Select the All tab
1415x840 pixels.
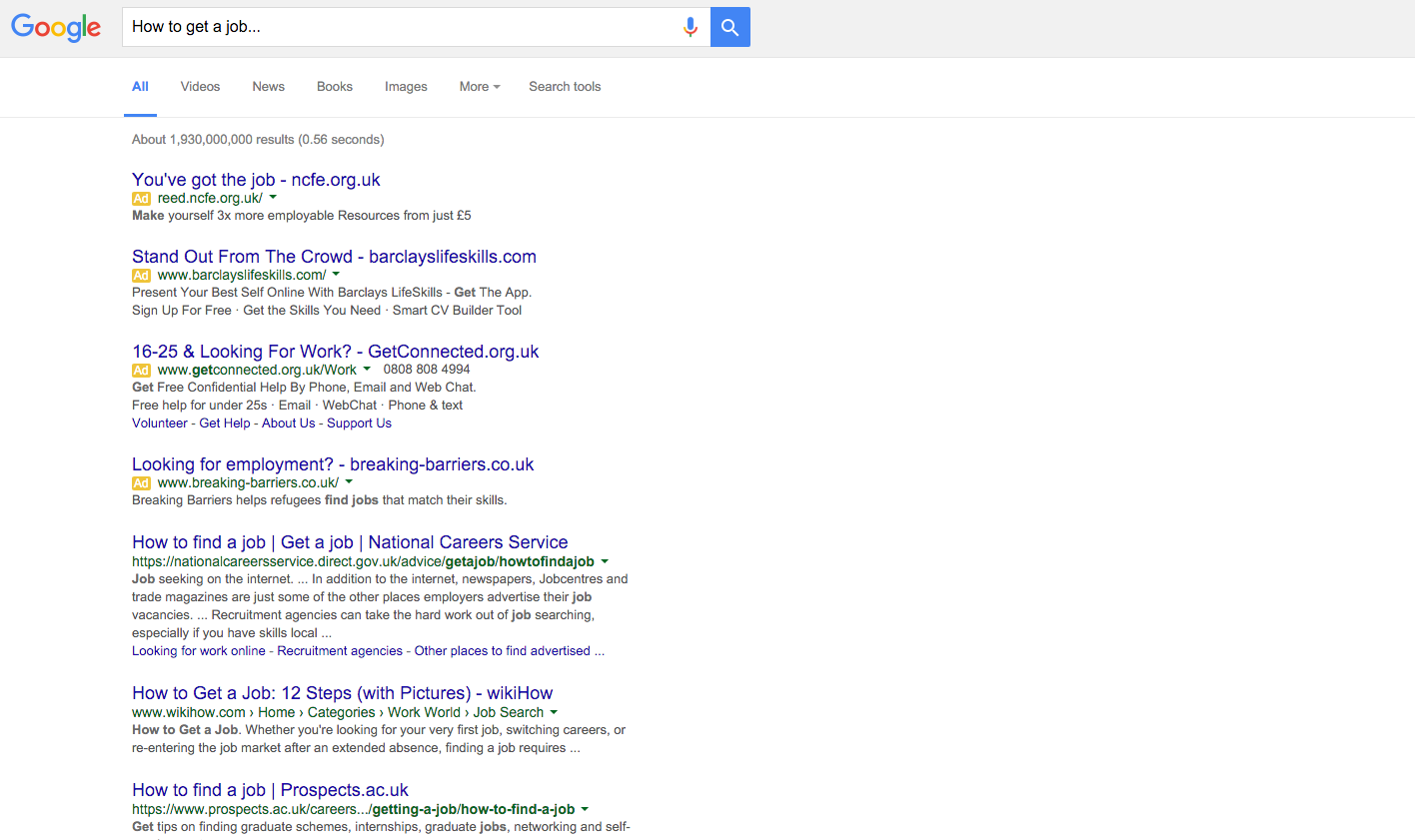140,87
